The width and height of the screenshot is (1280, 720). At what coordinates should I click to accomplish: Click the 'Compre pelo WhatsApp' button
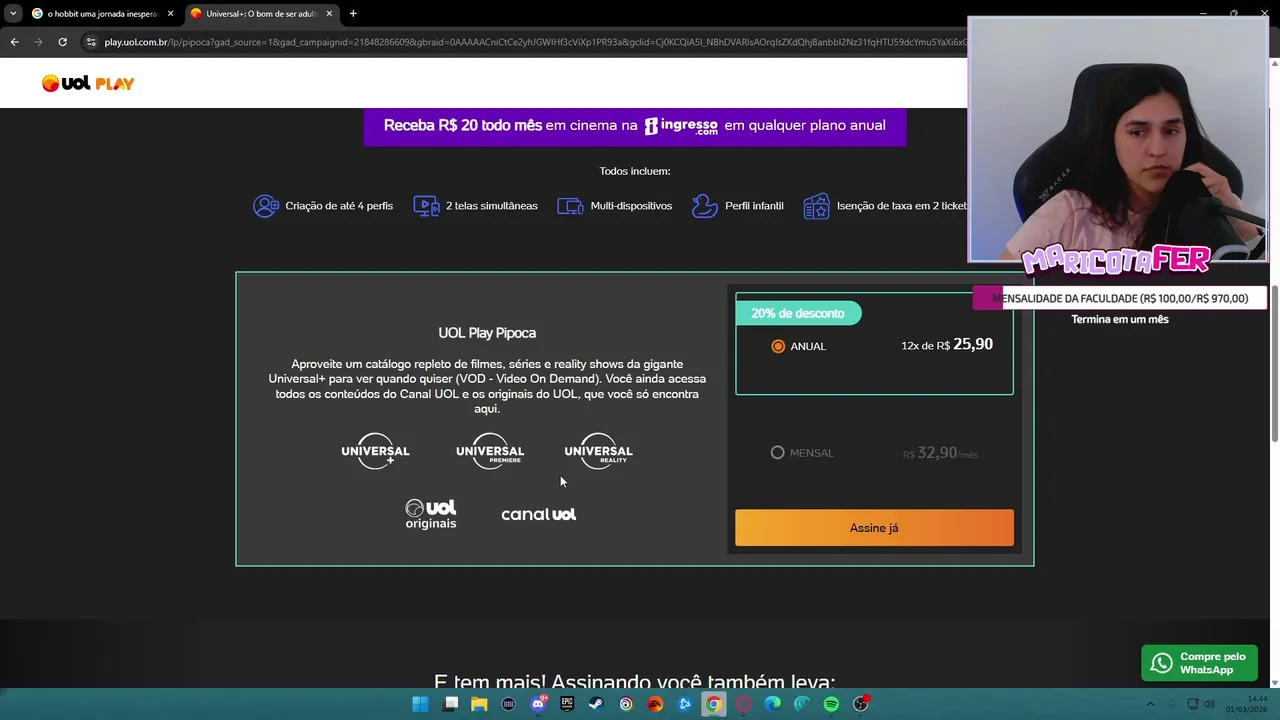click(x=1199, y=663)
